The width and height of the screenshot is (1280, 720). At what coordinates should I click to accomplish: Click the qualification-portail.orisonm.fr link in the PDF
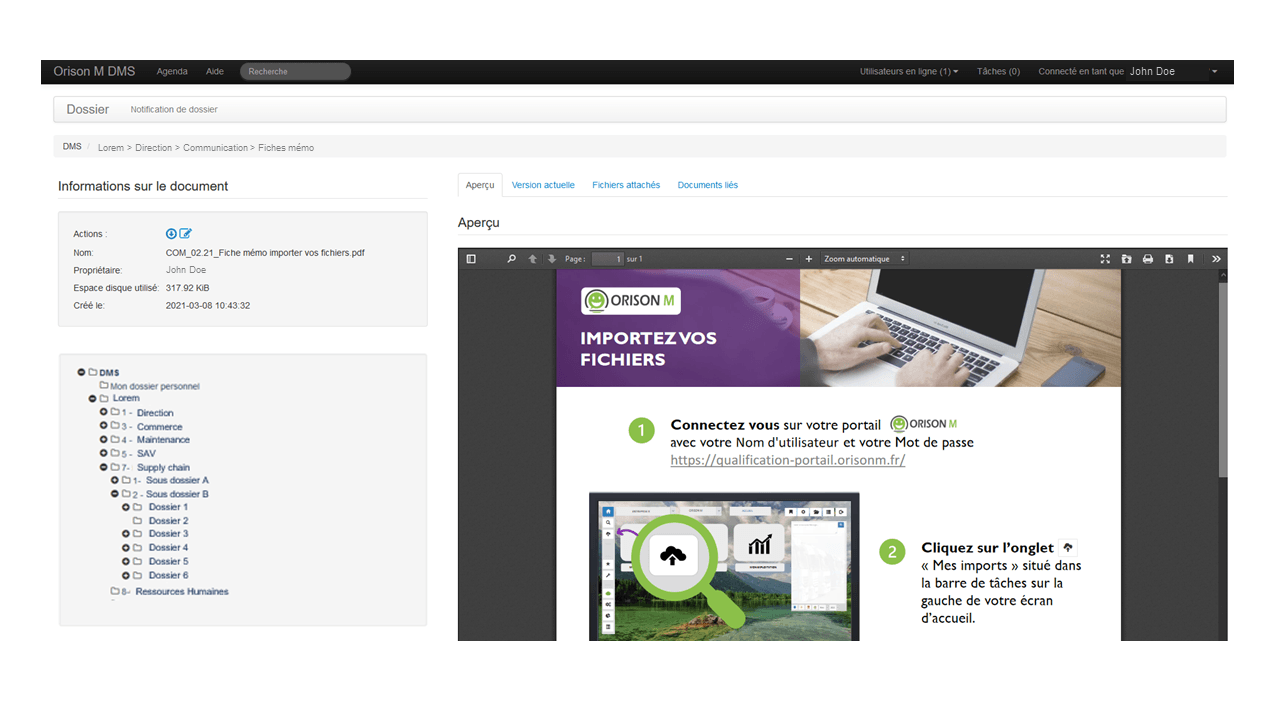[788, 461]
